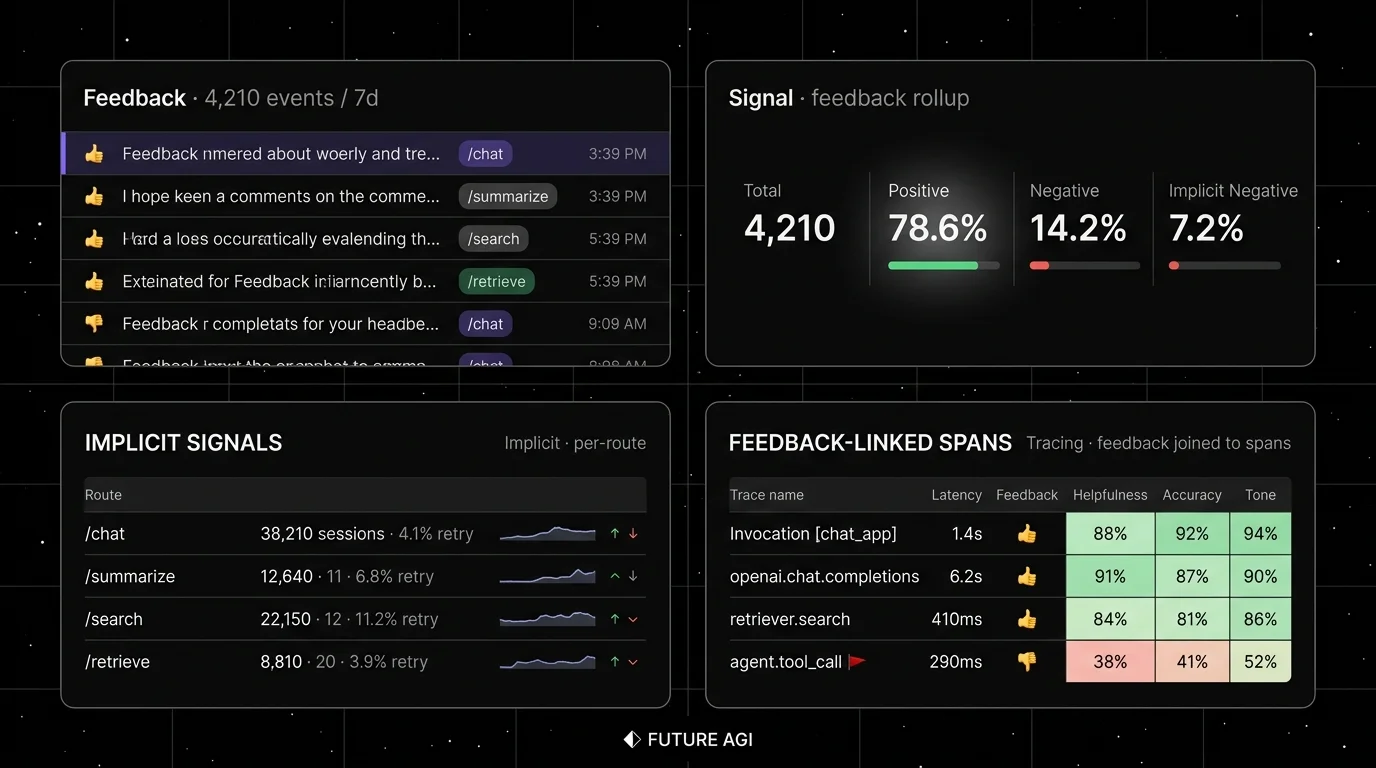Select the /chat tag at 3:39 PM

486,154
